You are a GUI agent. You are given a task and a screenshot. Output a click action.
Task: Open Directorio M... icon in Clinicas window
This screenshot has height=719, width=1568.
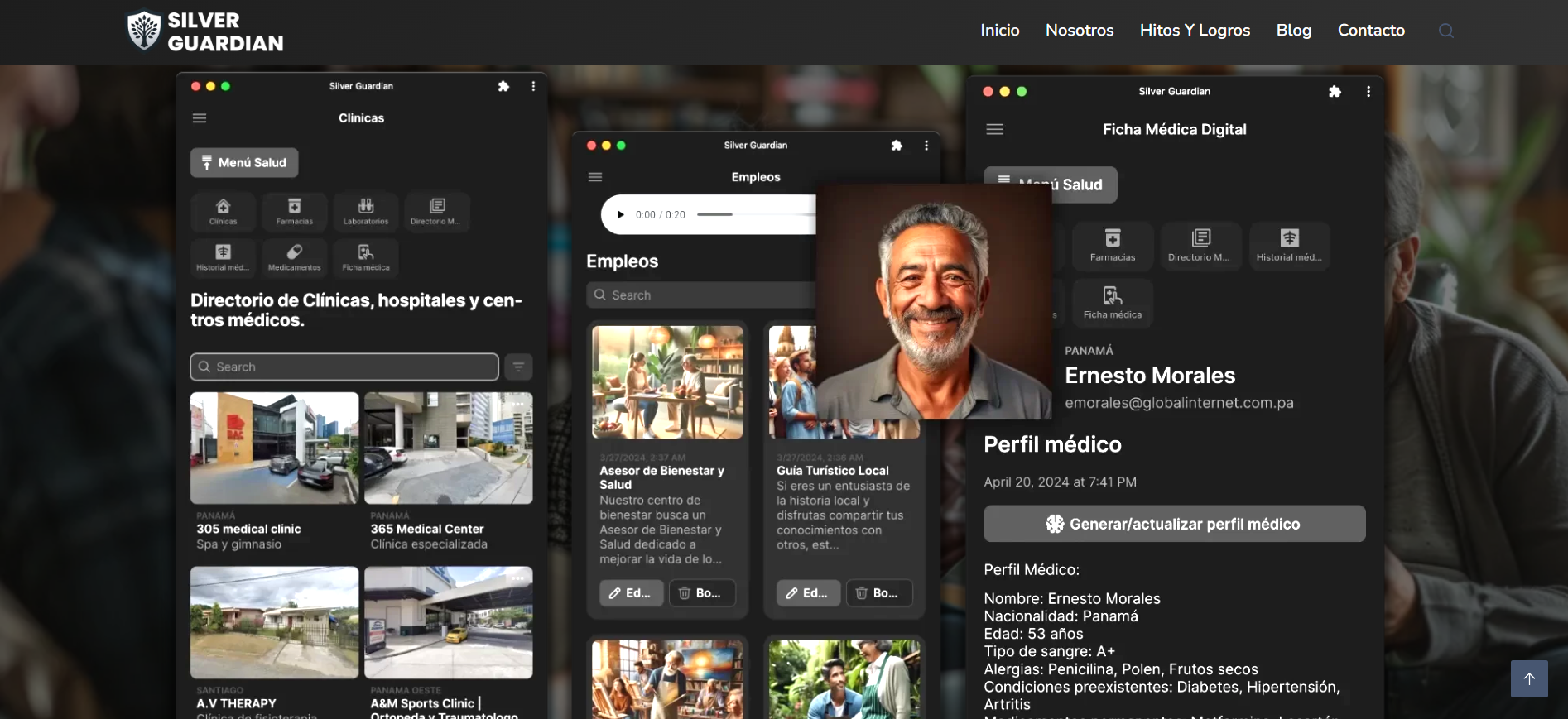[437, 212]
